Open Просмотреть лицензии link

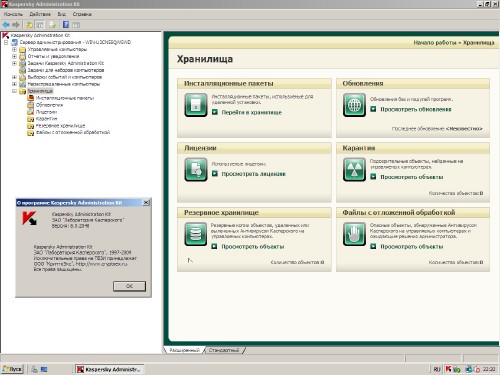[254, 174]
